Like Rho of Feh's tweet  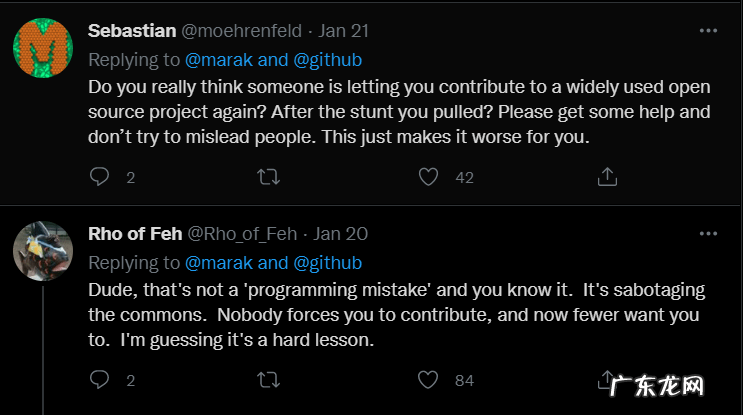tap(429, 380)
